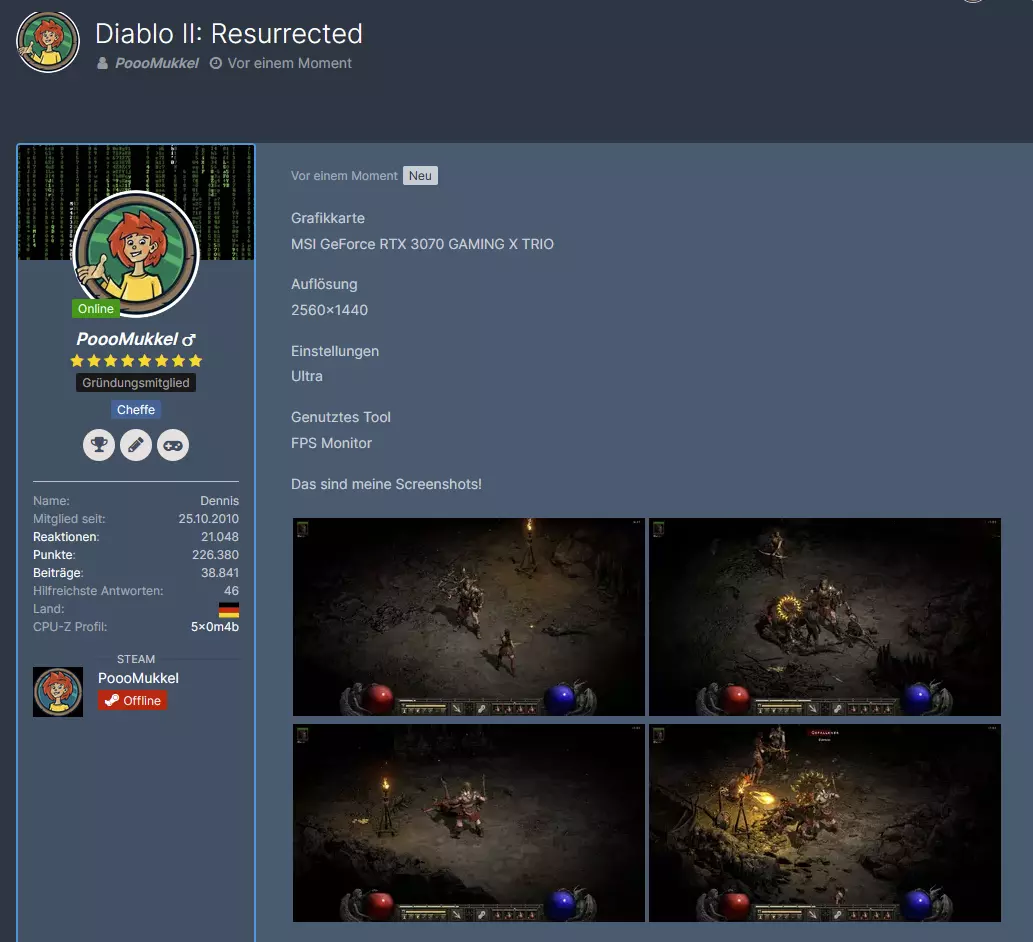Click the user icon before author name
1033x942 pixels.
click(x=102, y=63)
